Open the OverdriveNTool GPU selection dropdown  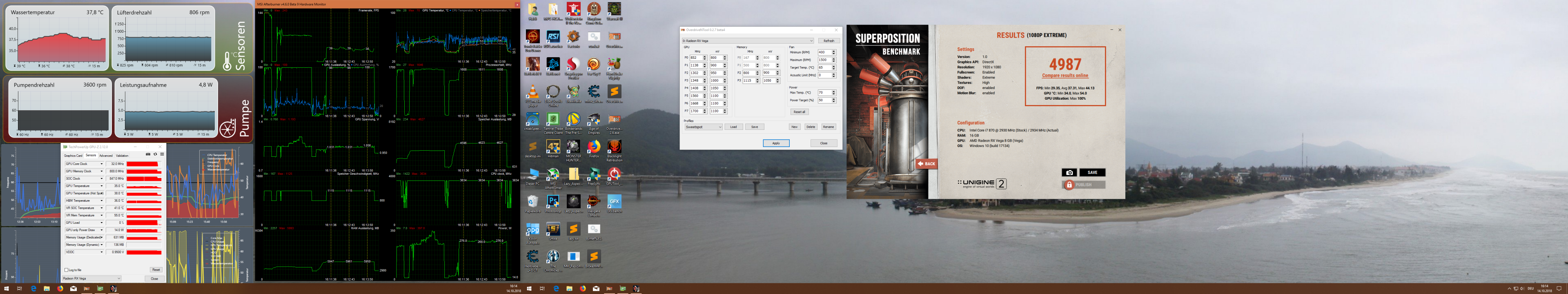pos(748,41)
